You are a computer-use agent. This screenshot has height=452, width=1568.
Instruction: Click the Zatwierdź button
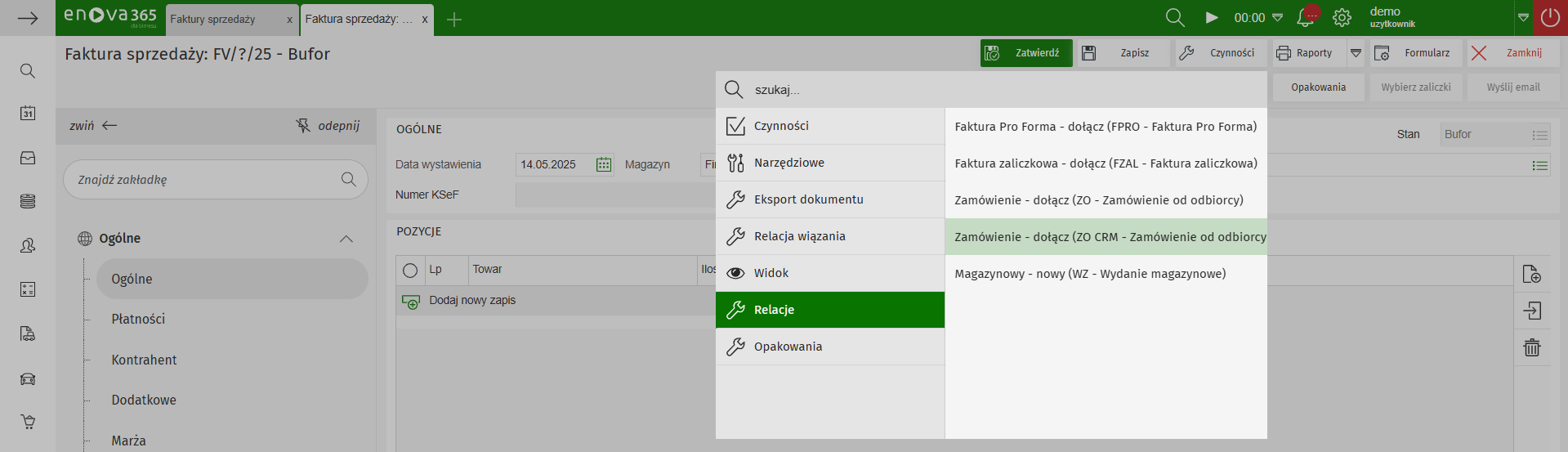[x=1026, y=53]
